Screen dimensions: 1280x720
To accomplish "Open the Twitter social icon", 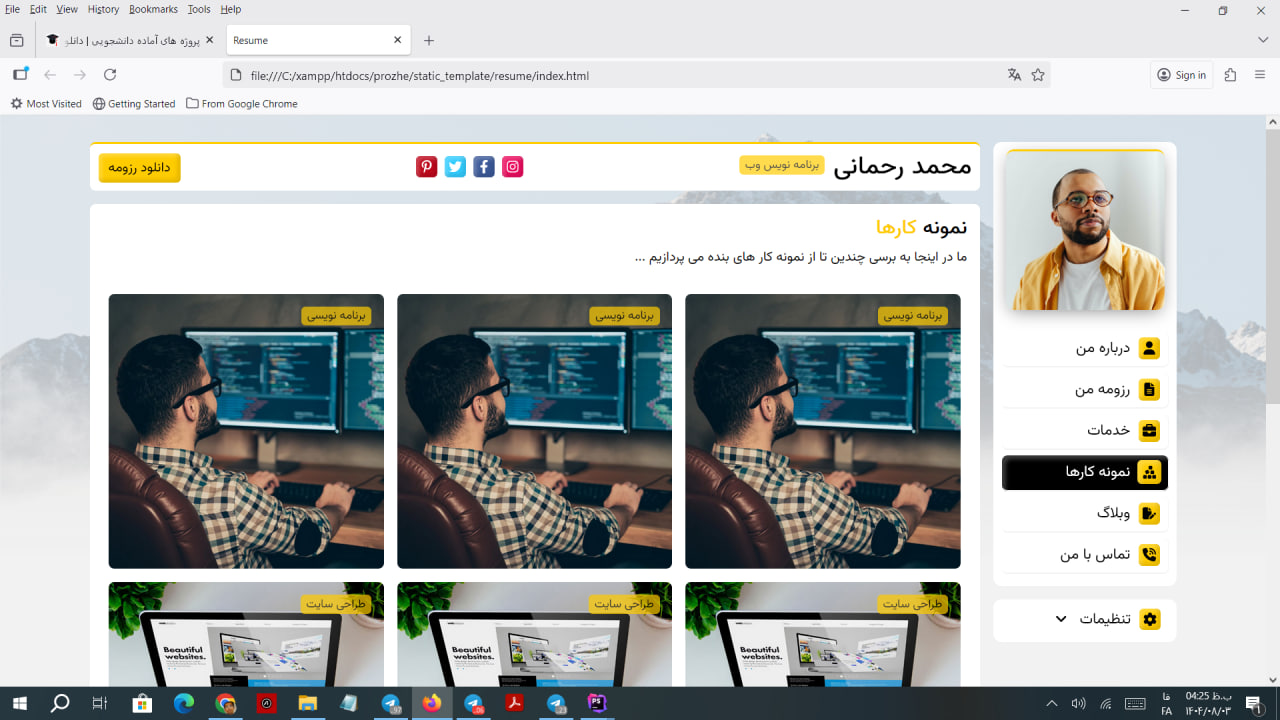I will click(x=455, y=166).
